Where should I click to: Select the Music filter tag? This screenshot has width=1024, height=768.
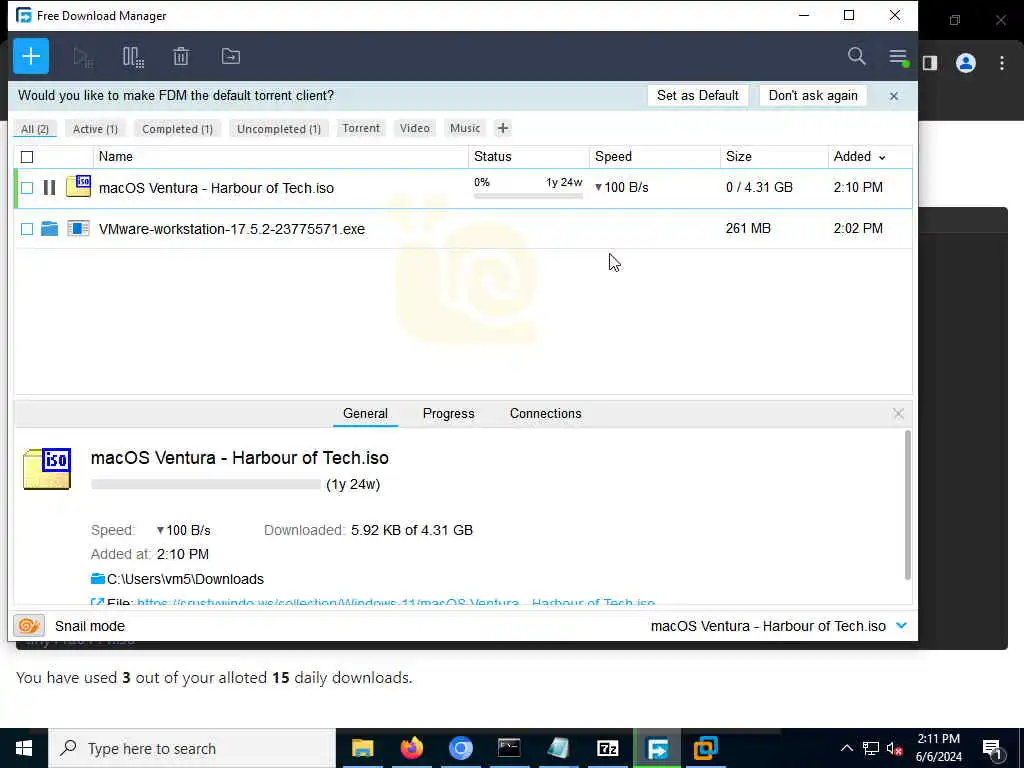coord(465,128)
